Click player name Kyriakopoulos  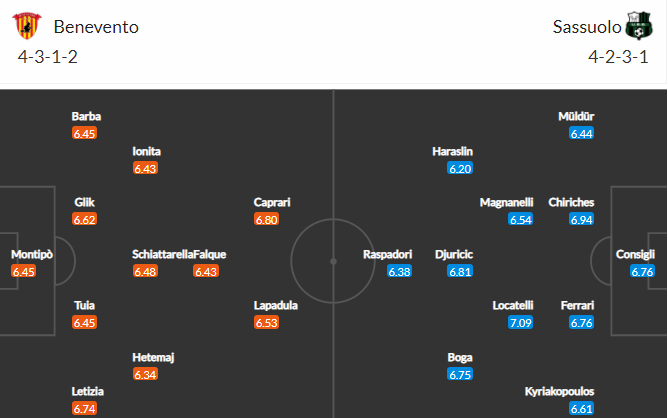tap(559, 391)
